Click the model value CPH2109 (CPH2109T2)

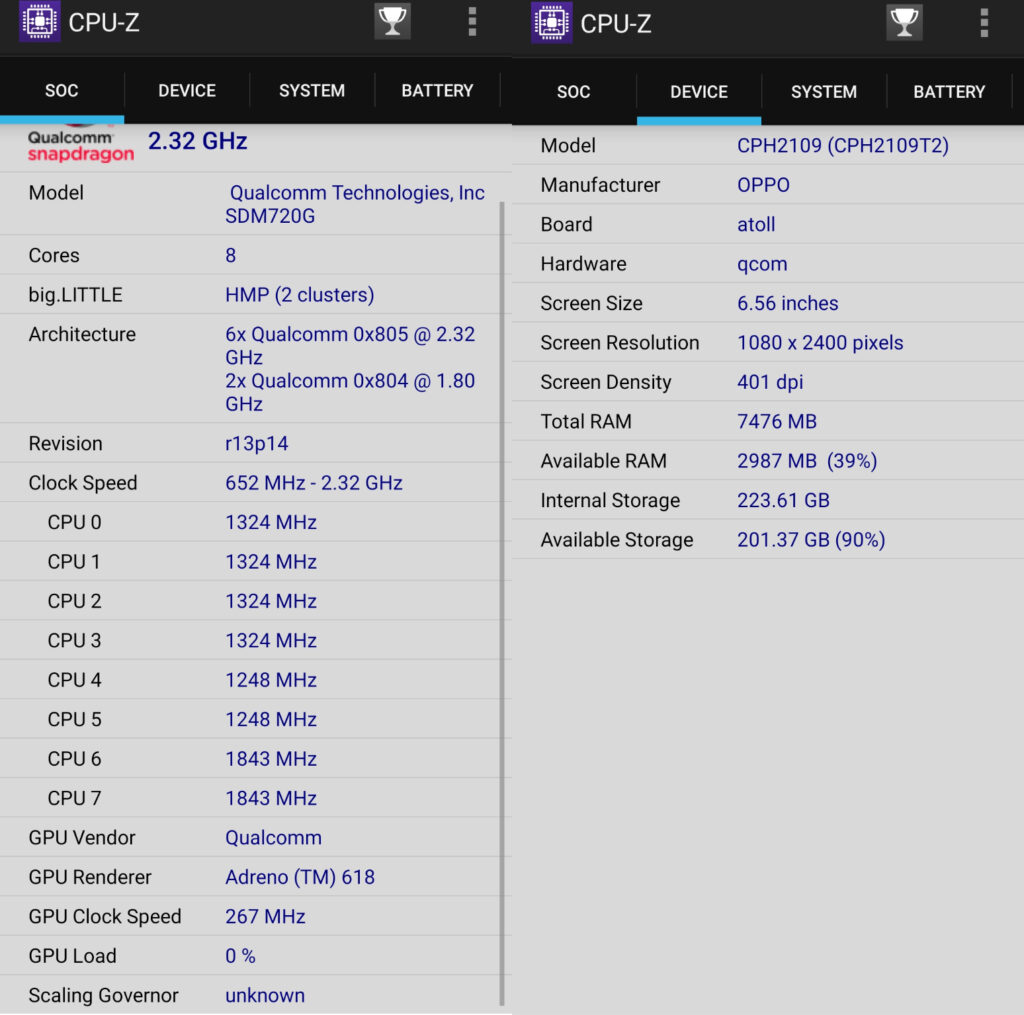pos(842,145)
